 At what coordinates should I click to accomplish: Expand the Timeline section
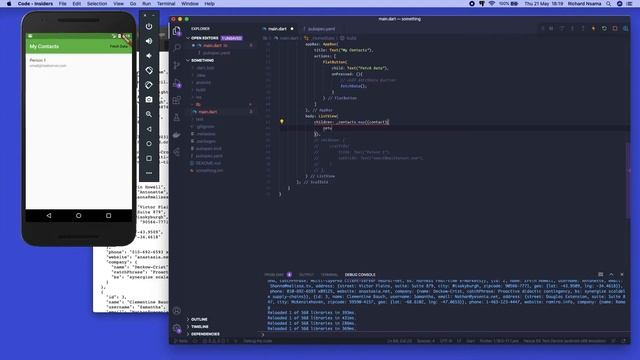pos(199,327)
